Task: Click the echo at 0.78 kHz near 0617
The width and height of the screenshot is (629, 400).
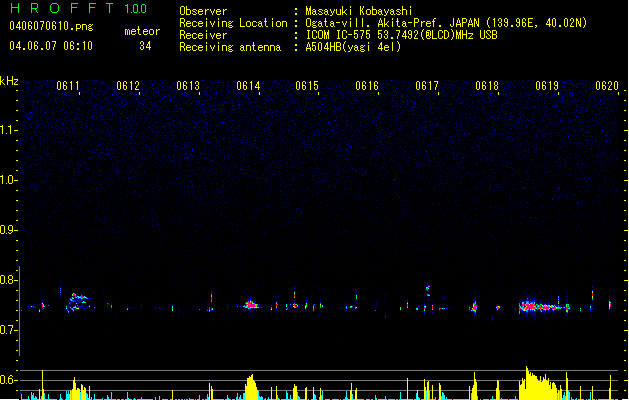Action: [428, 288]
